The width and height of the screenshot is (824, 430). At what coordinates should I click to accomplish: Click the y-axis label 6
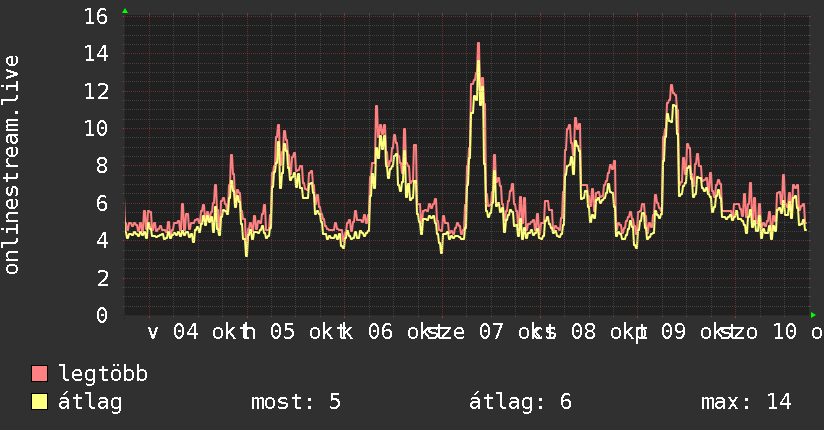(102, 203)
